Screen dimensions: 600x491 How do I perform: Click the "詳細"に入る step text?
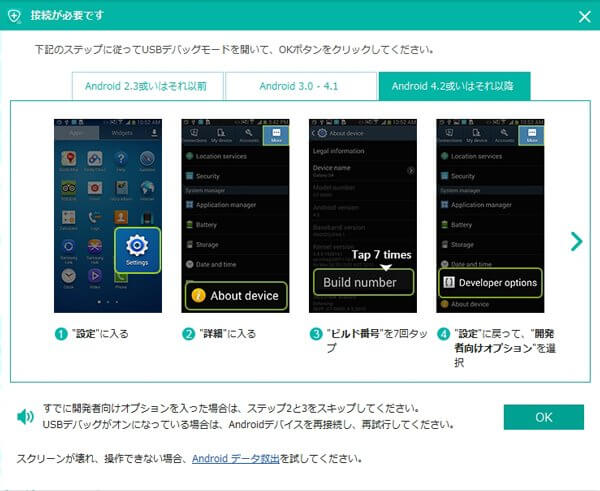[x=227, y=334]
